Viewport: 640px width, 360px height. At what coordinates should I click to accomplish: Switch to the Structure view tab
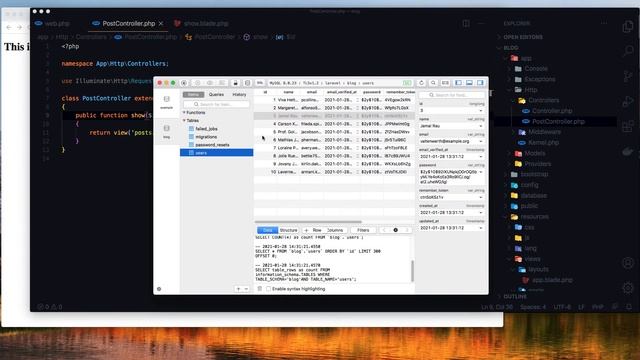coord(289,230)
